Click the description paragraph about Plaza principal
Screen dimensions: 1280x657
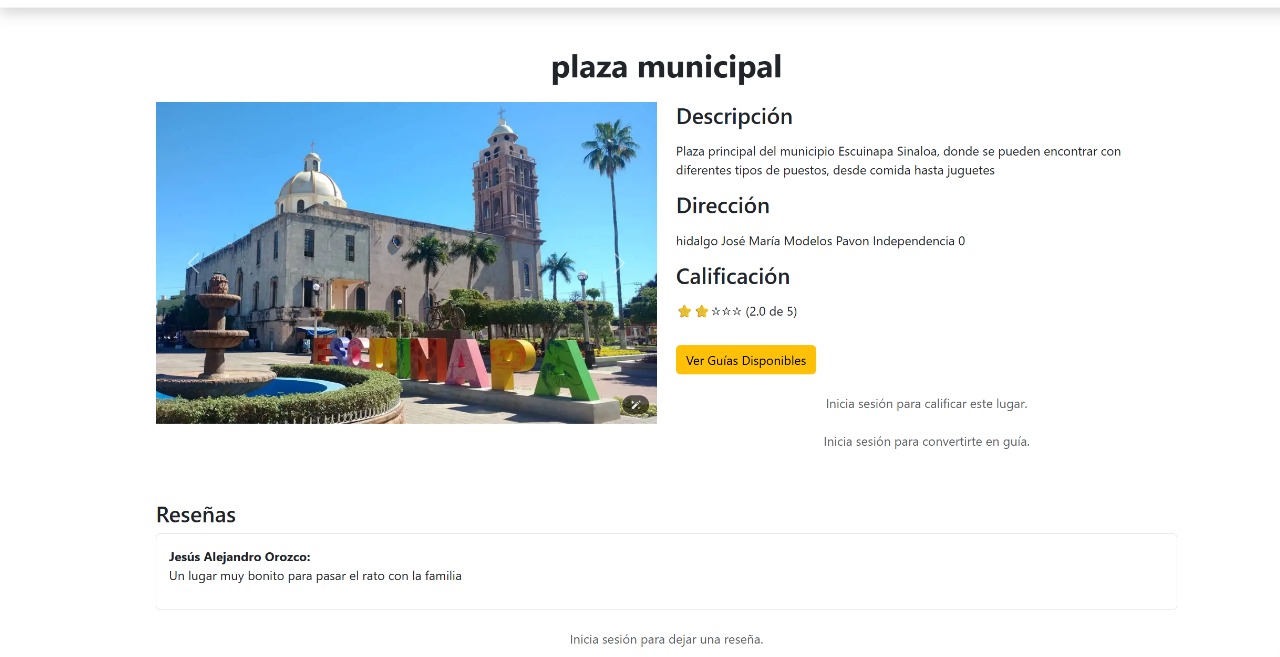(898, 161)
